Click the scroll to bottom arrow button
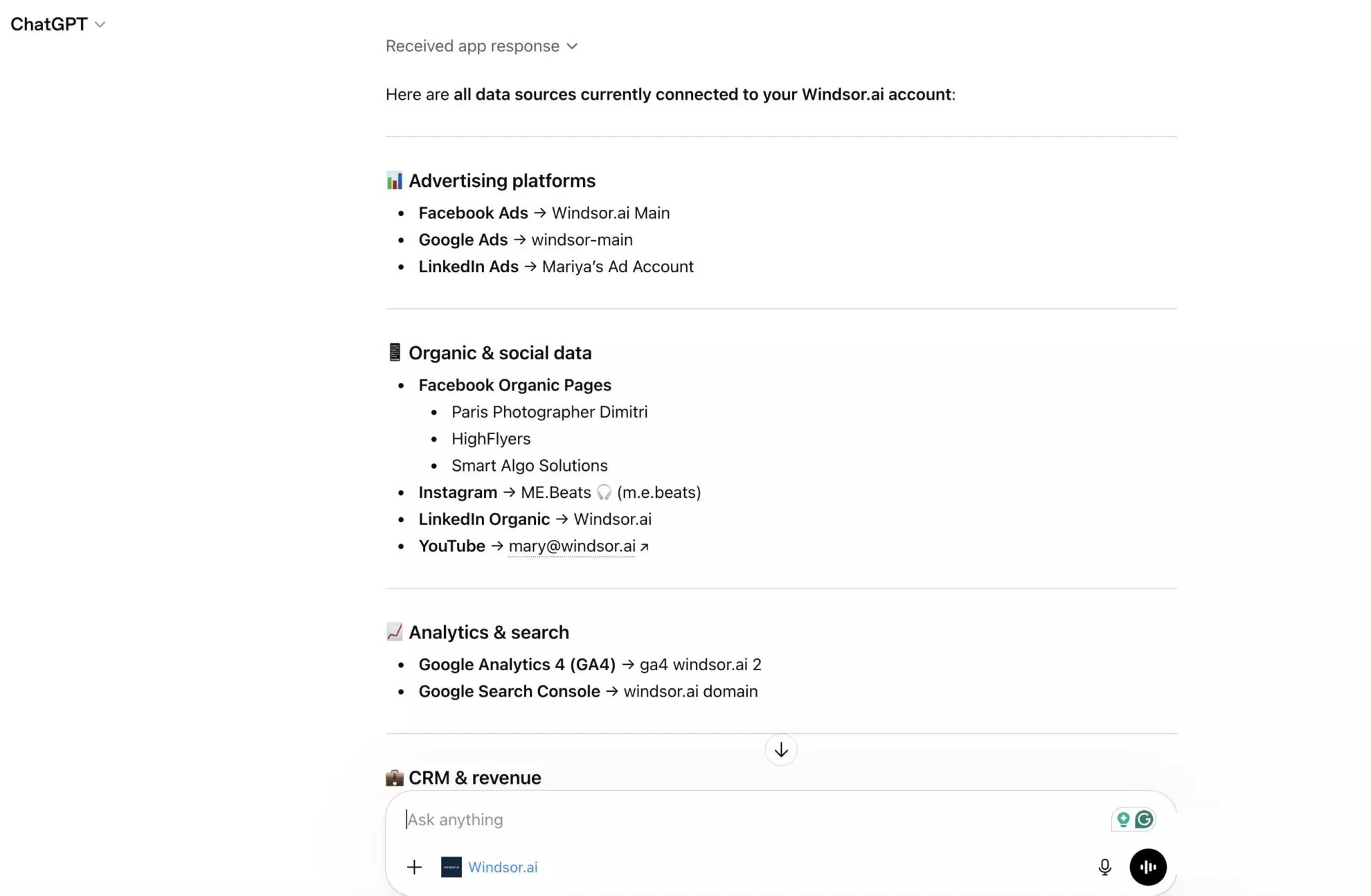Image resolution: width=1371 pixels, height=896 pixels. point(780,750)
